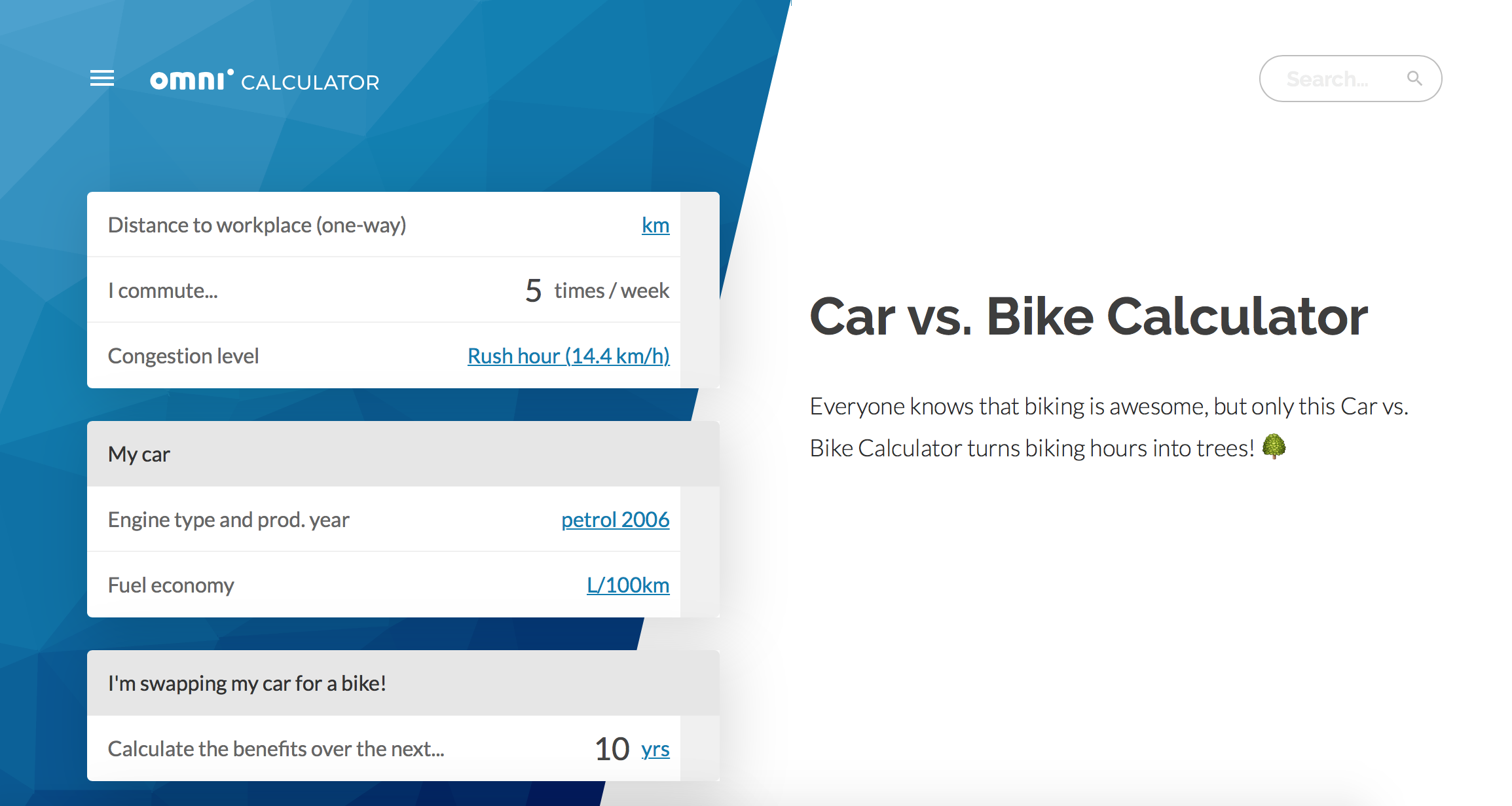Select the My car section header
The width and height of the screenshot is (1512, 806).
(x=139, y=454)
